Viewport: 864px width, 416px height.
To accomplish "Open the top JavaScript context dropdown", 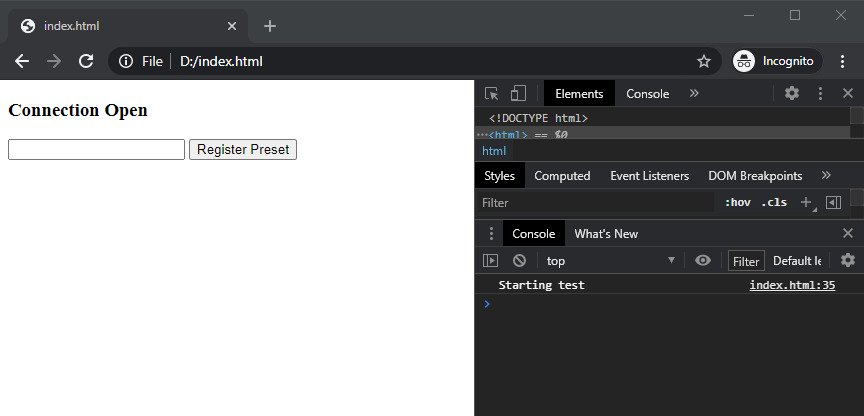I will (611, 261).
